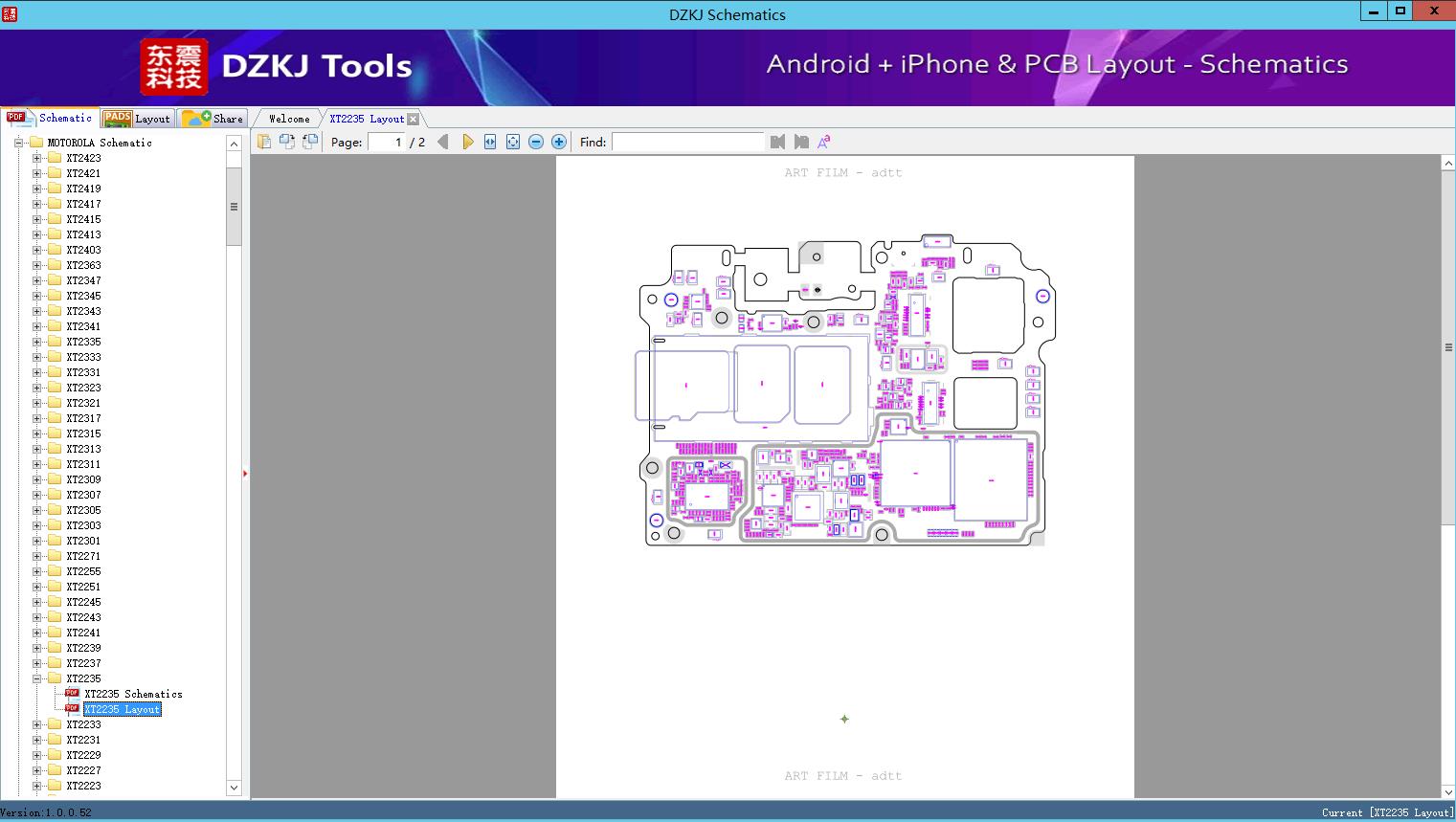The height and width of the screenshot is (822, 1456).
Task: Select the XT2235 Layout tree entry
Action: click(123, 709)
